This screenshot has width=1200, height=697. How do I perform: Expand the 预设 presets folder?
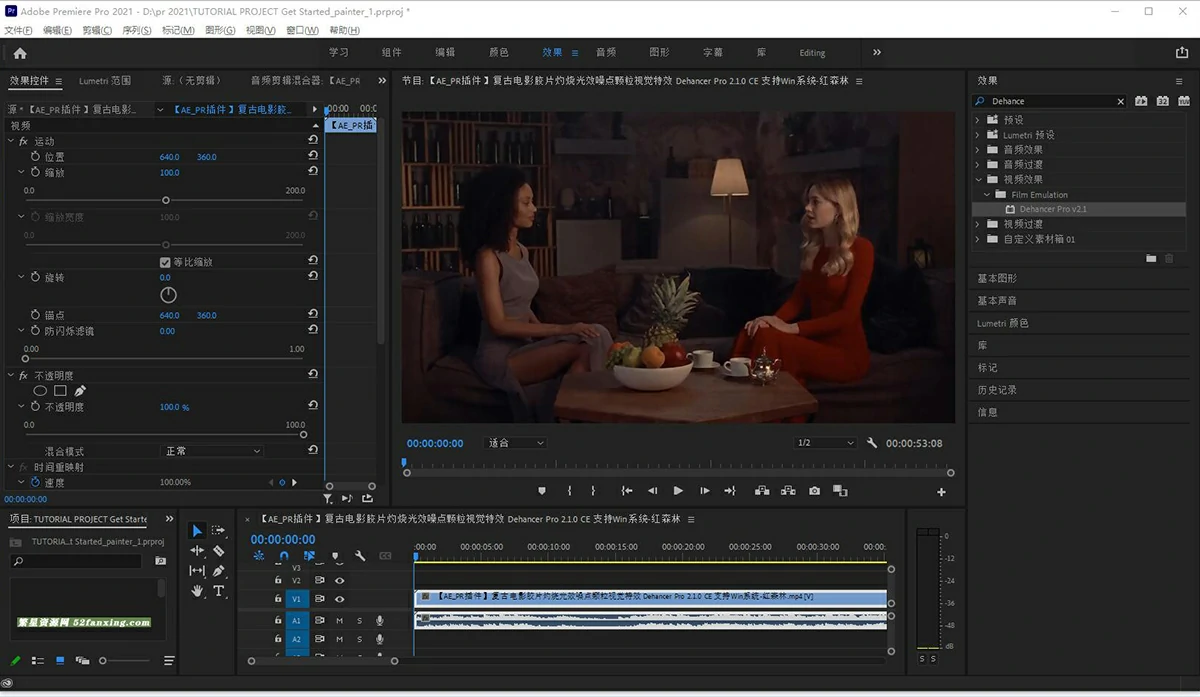(978, 120)
